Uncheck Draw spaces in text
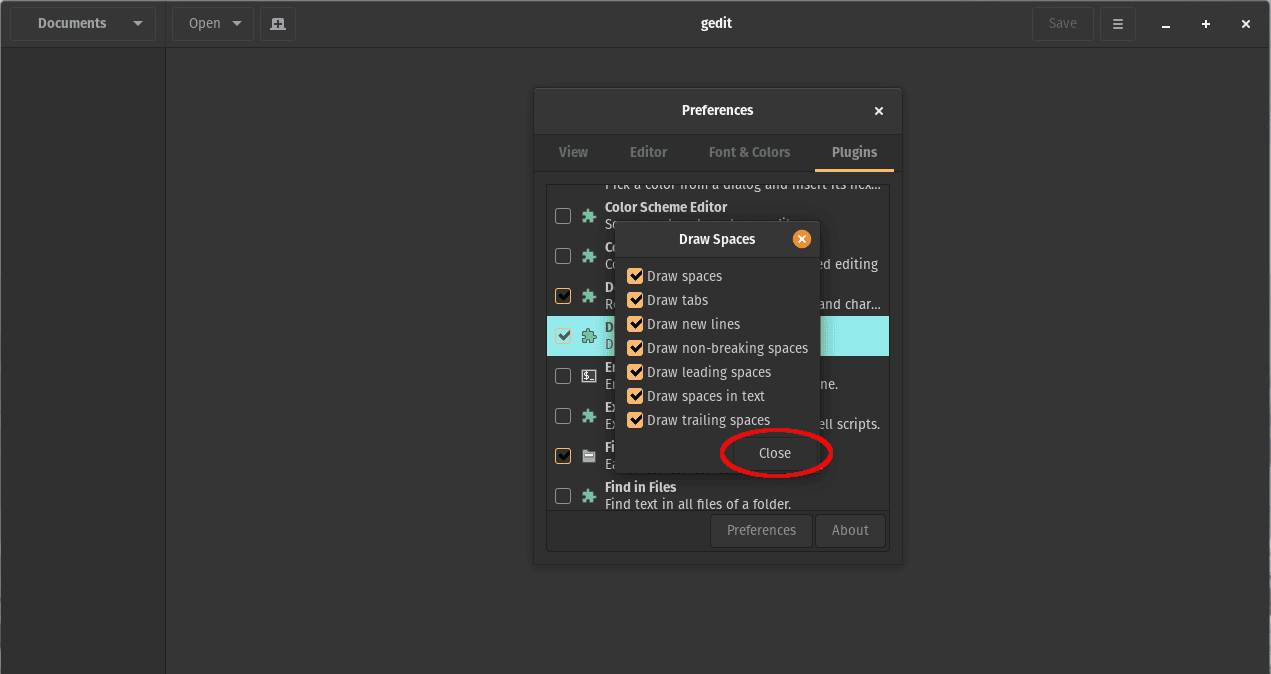 [635, 396]
